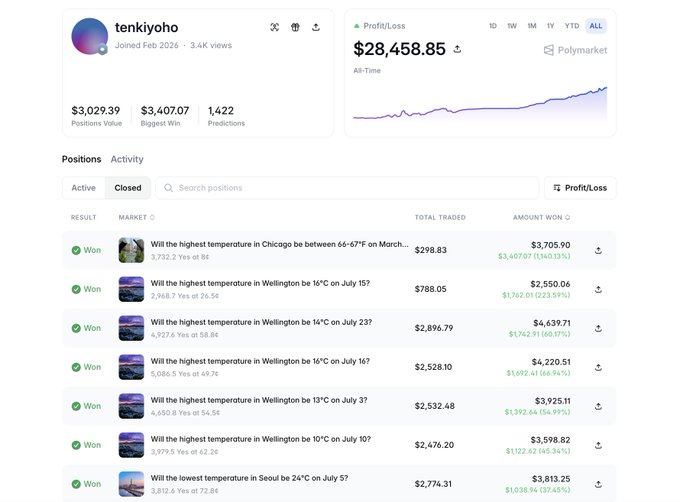Sort by the MARKET column header

(x=136, y=217)
